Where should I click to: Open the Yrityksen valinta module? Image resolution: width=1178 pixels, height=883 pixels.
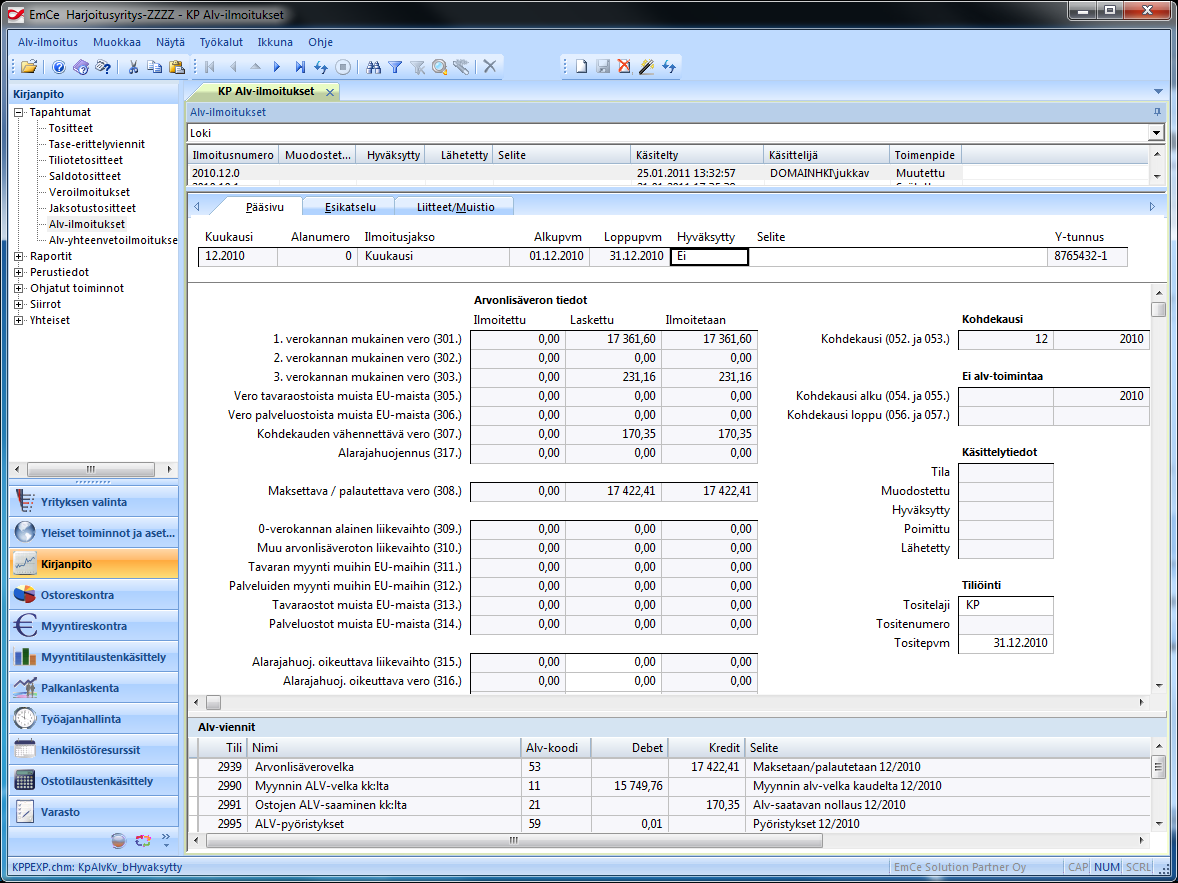pyautogui.click(x=94, y=502)
